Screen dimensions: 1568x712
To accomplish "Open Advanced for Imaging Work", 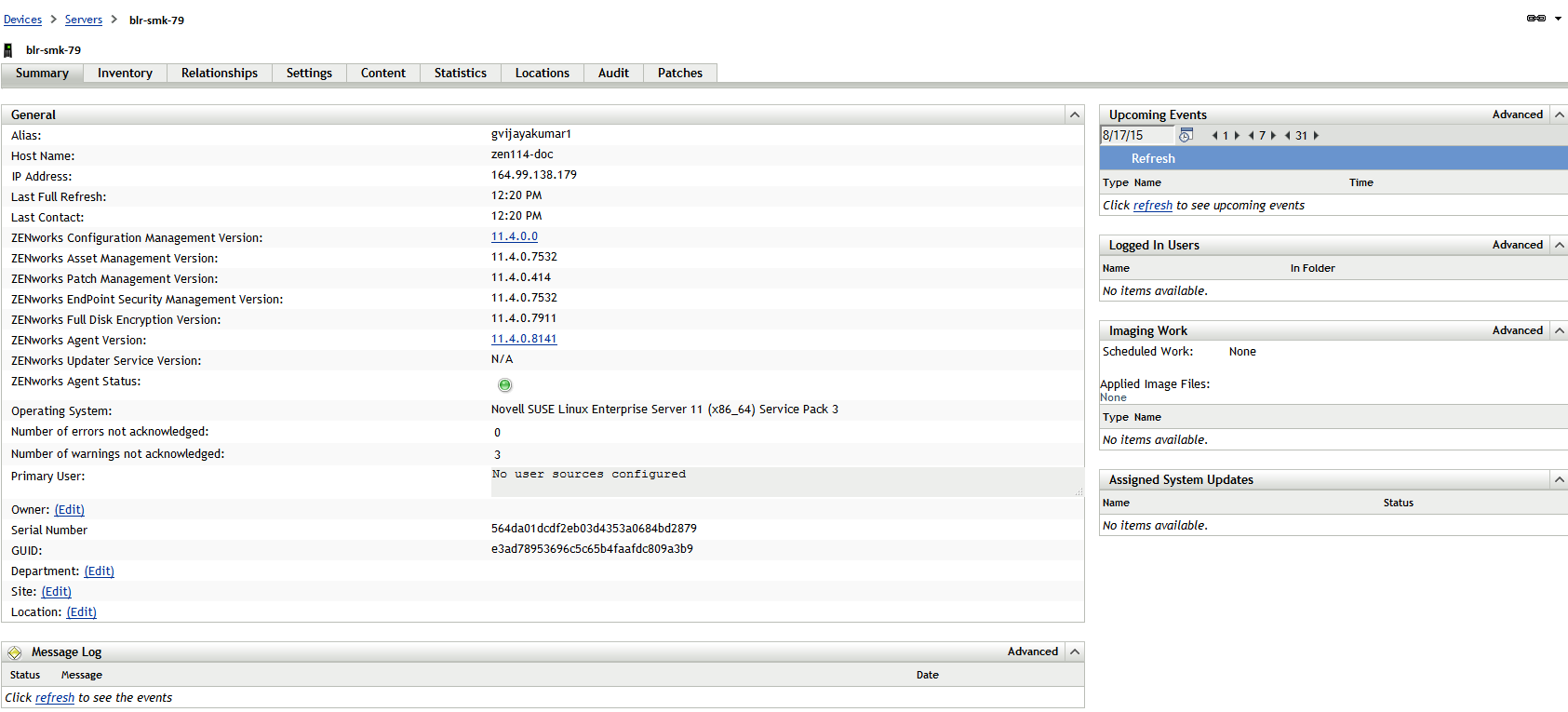I will 1518,330.
